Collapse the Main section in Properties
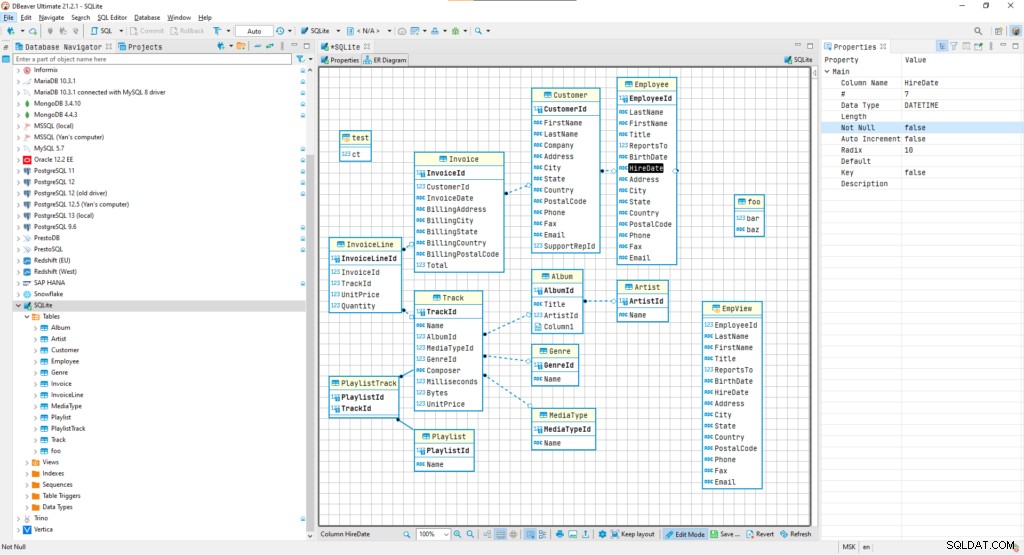1024x555 pixels. pos(827,72)
